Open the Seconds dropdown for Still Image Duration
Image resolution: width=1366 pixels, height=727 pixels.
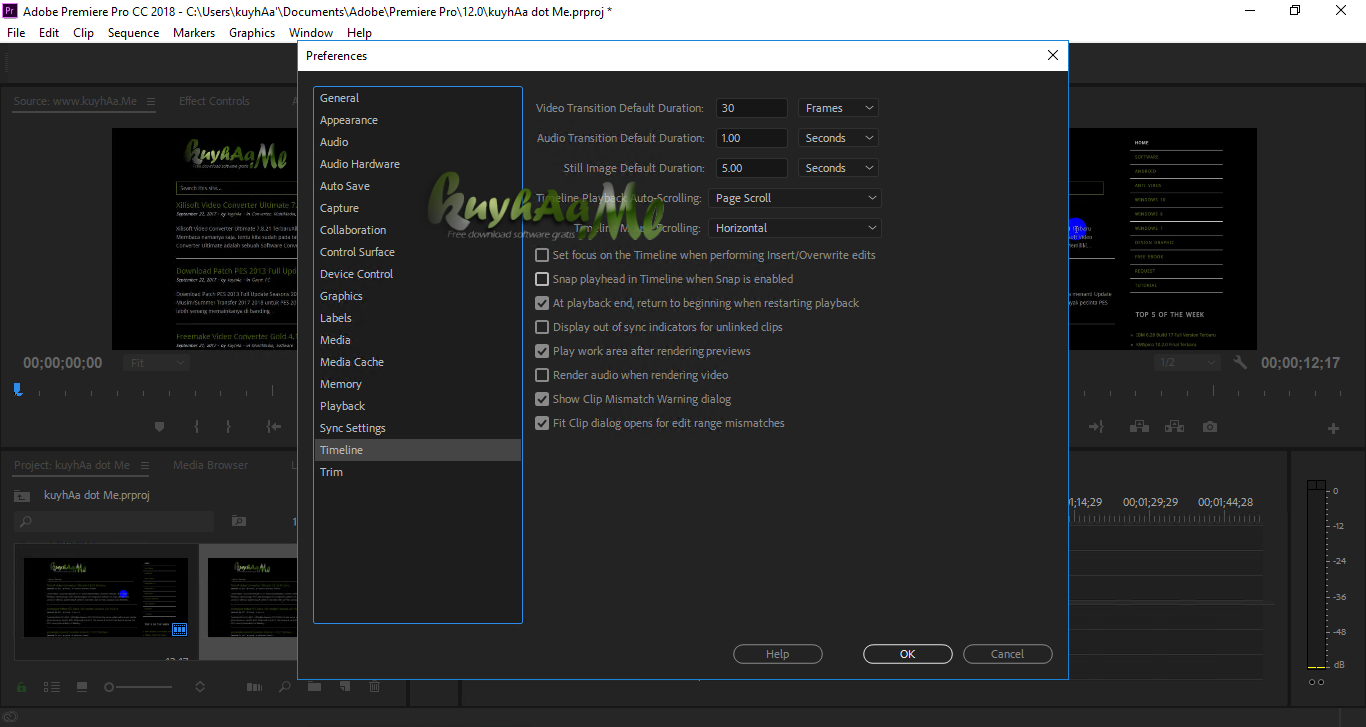tap(838, 168)
